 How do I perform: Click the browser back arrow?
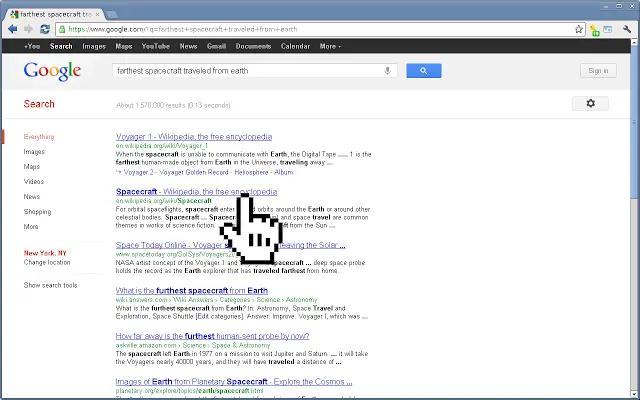point(13,29)
